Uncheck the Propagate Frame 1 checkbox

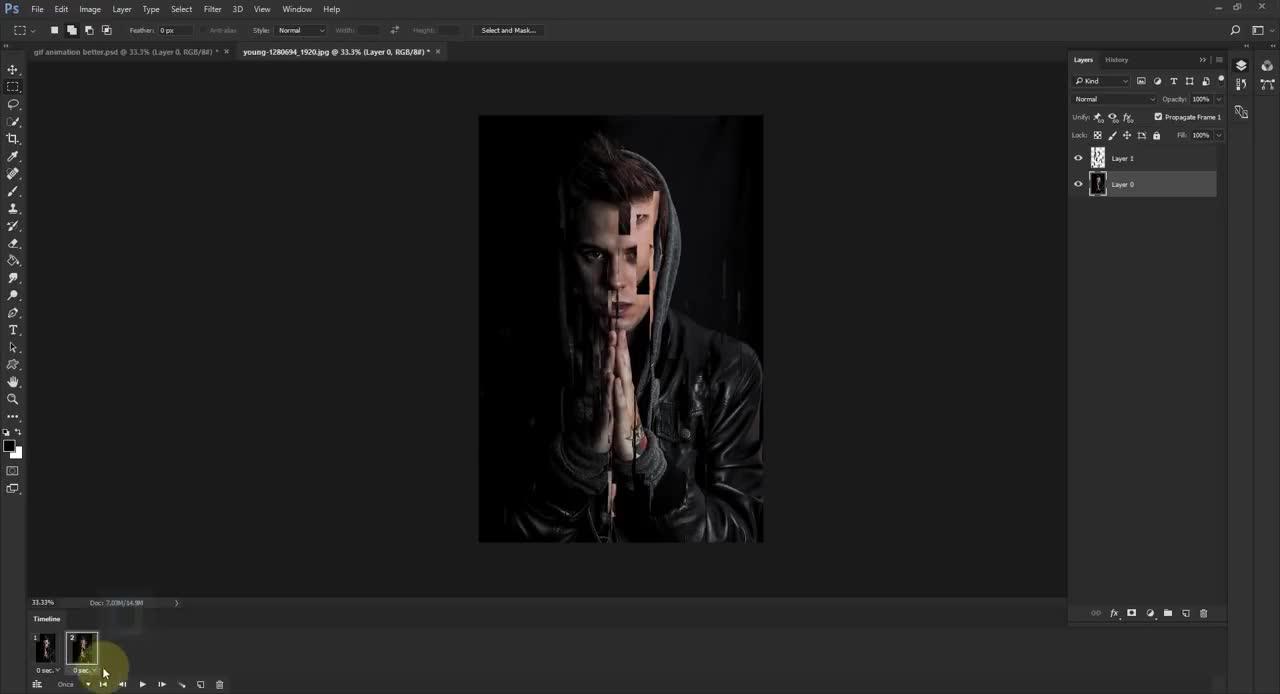[1158, 117]
